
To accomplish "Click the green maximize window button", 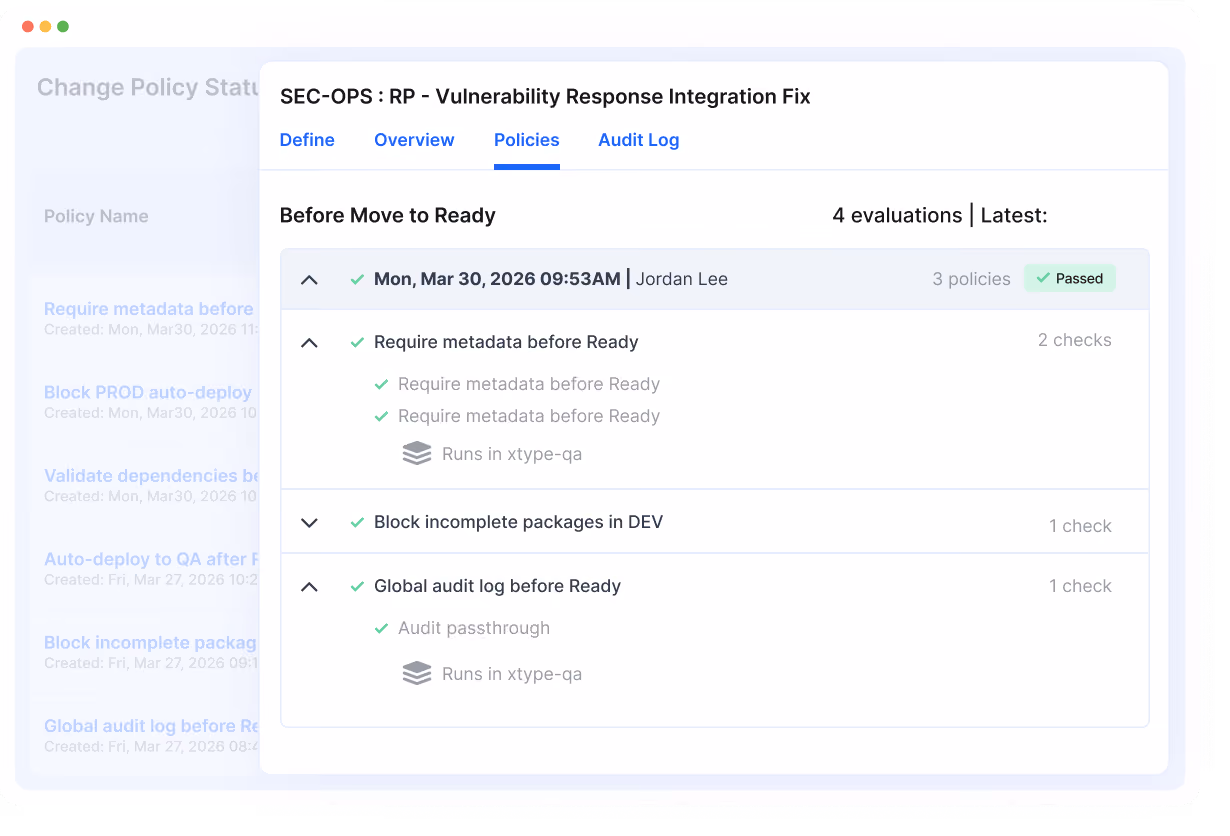I will click(x=63, y=26).
